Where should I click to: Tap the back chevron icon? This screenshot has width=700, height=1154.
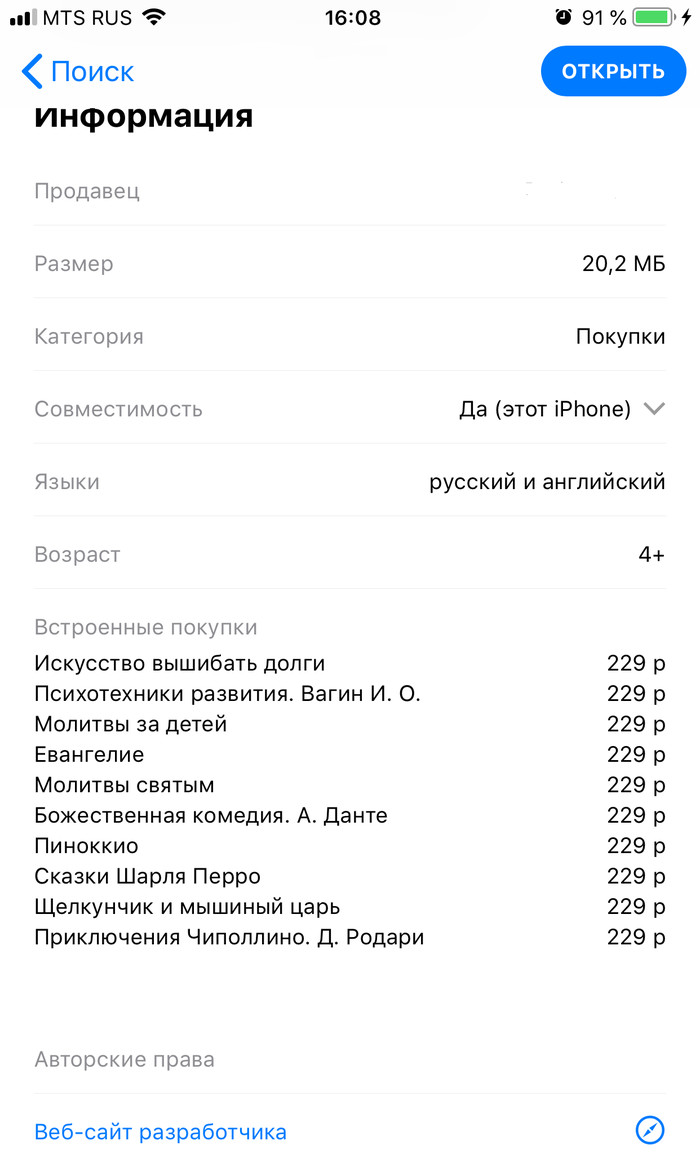coord(32,72)
